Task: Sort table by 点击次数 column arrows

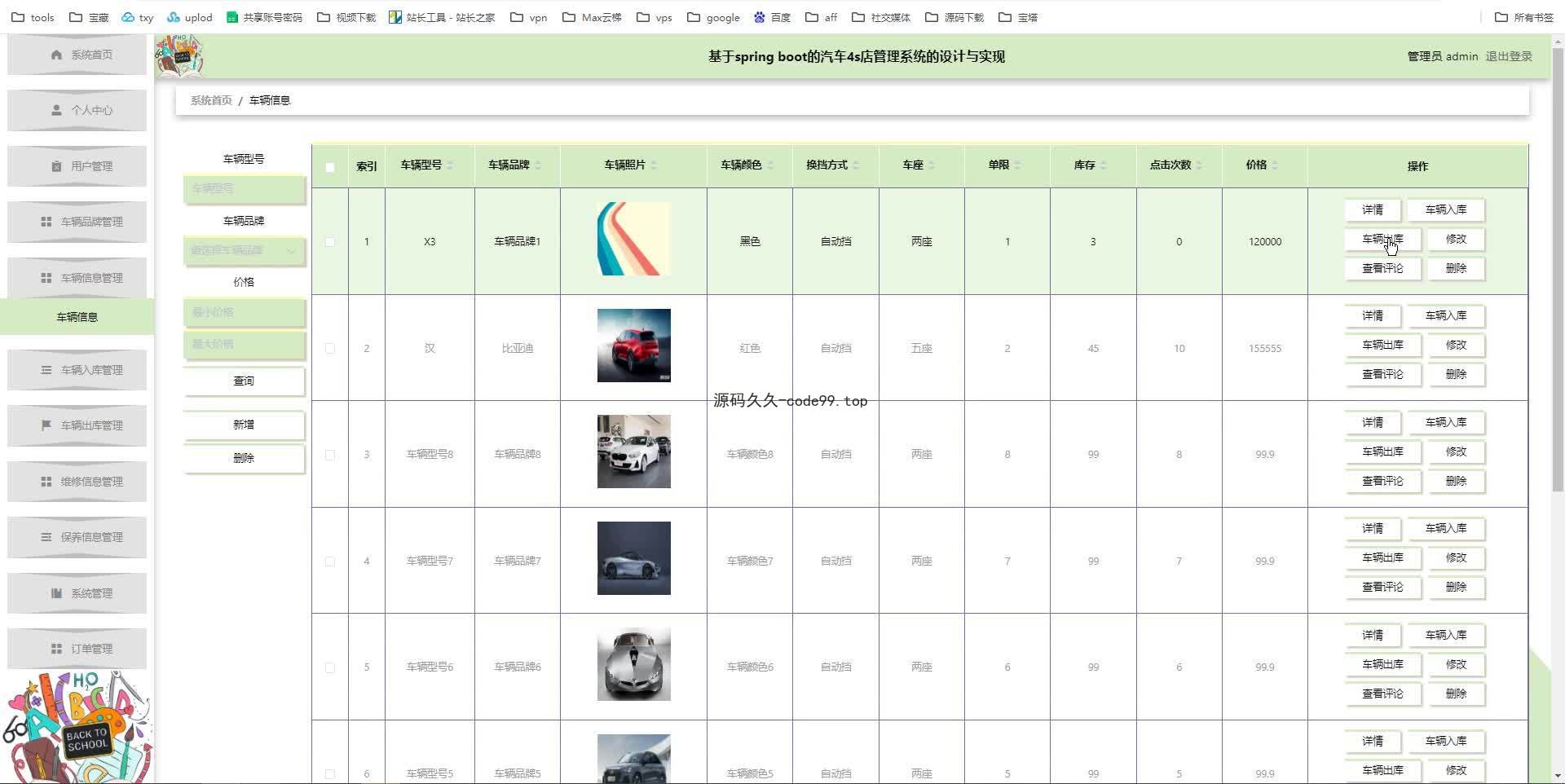Action: [x=1199, y=165]
